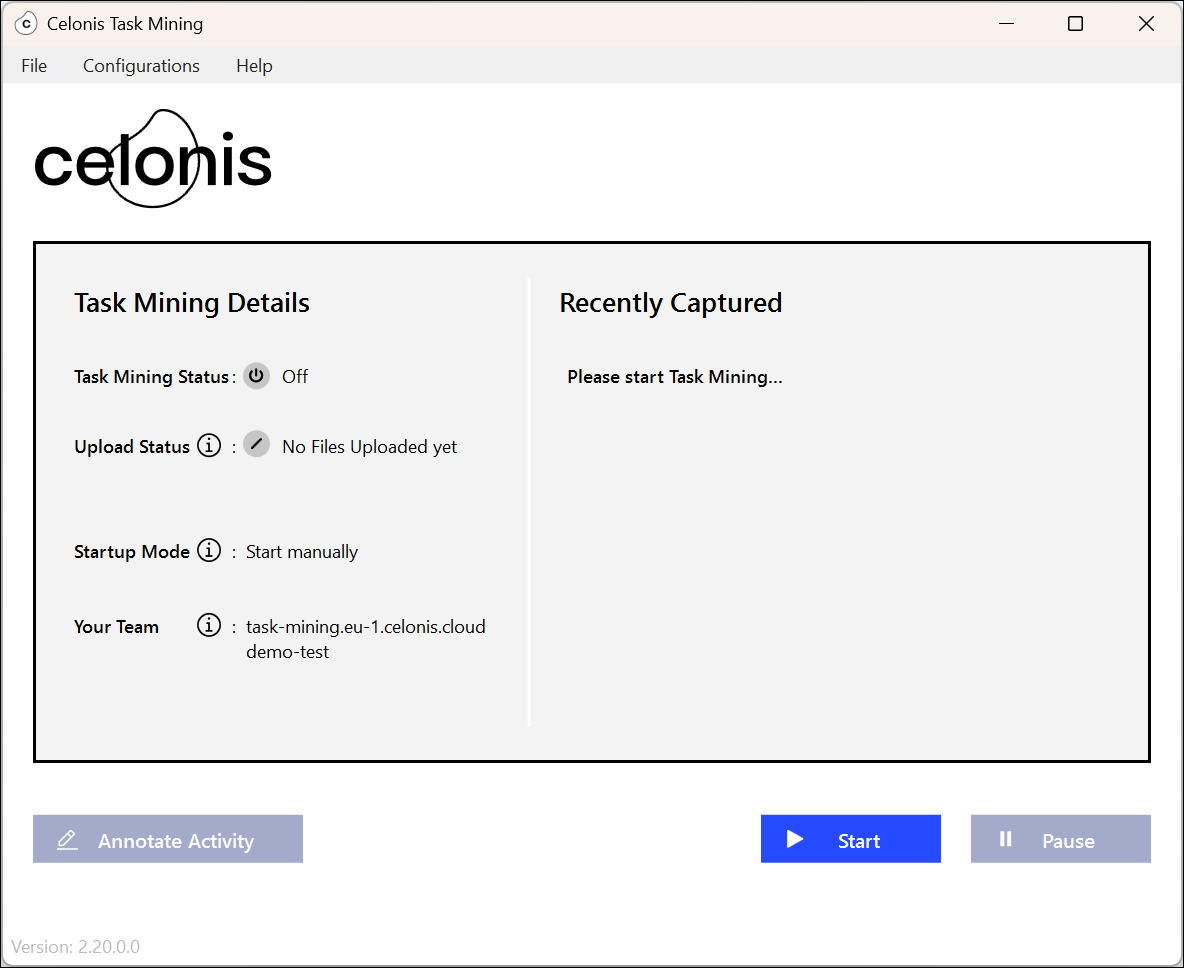Click the Celonis app icon in title bar
Viewport: 1184px width, 968px height.
(x=26, y=24)
